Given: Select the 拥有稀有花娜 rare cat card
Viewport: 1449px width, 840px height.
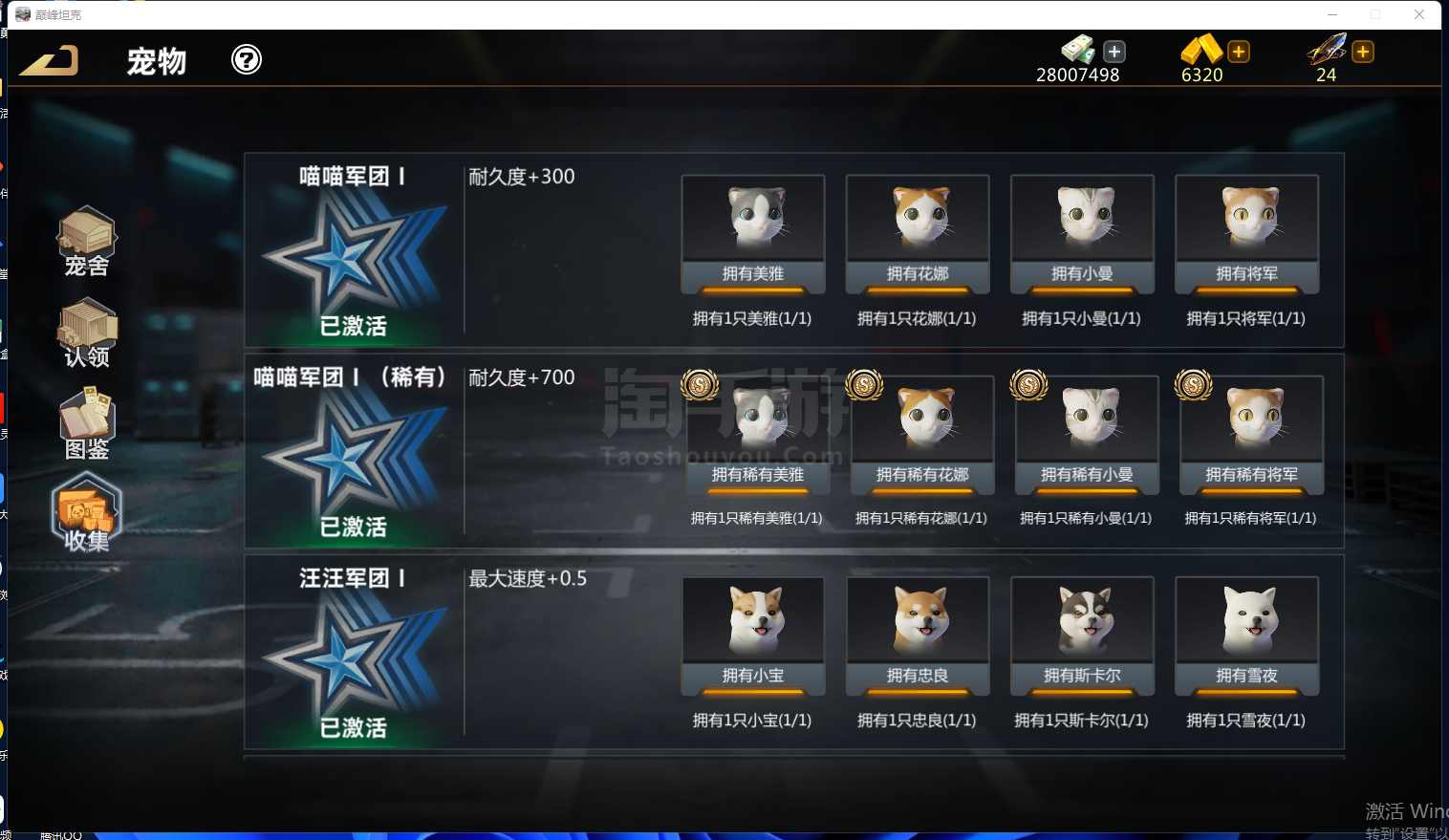Looking at the screenshot, I should (x=922, y=435).
